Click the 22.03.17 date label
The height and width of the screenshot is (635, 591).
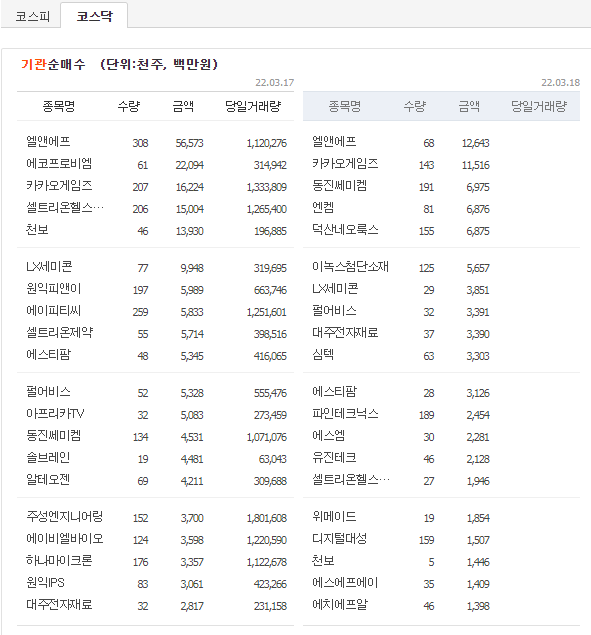point(275,83)
